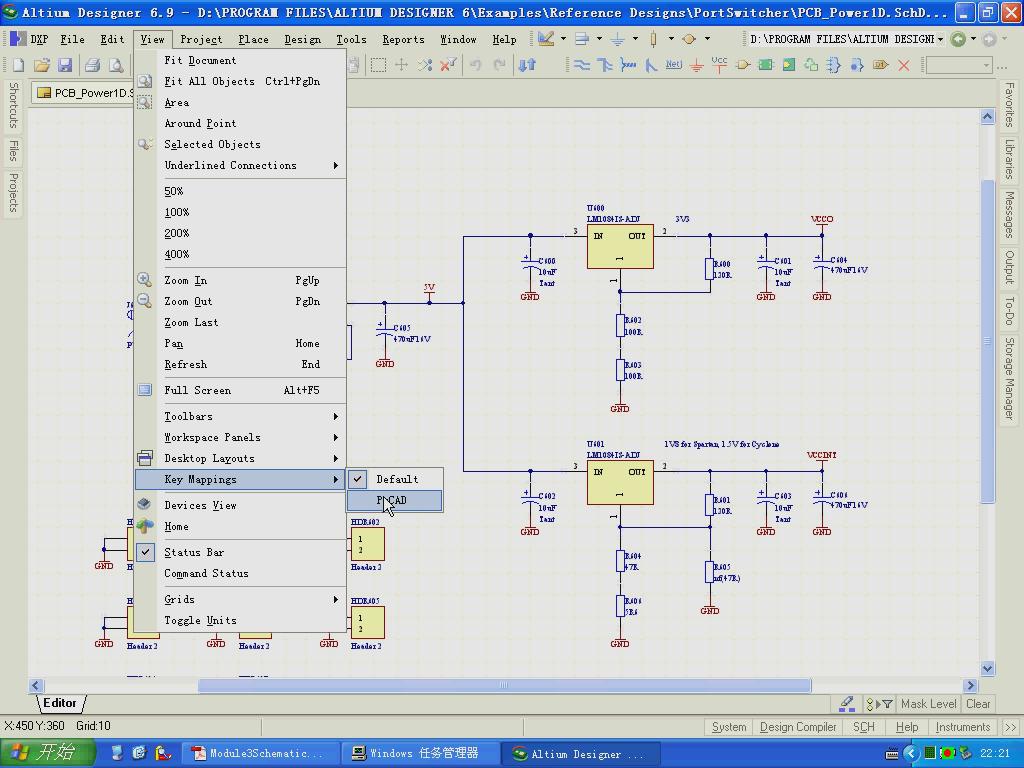Click the Undo arrow icon
This screenshot has width=1024, height=768.
476,65
